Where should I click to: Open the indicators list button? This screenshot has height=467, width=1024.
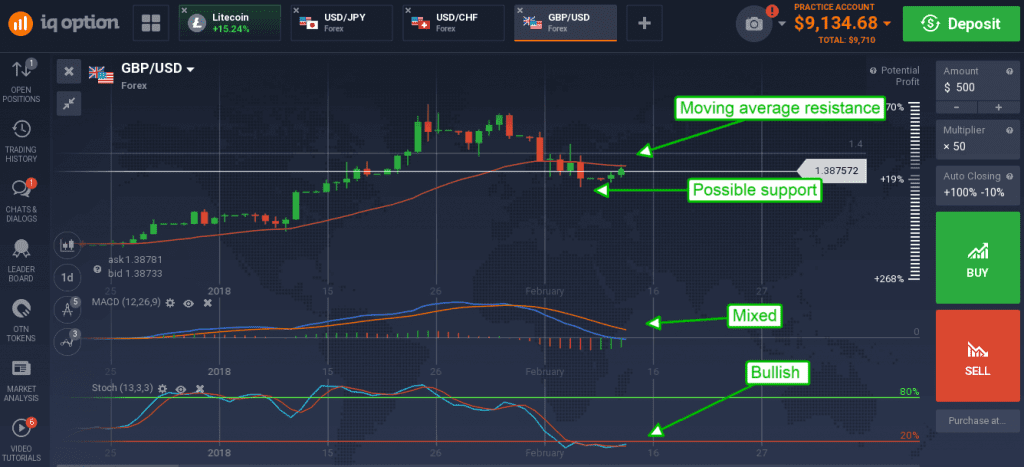[x=67, y=341]
